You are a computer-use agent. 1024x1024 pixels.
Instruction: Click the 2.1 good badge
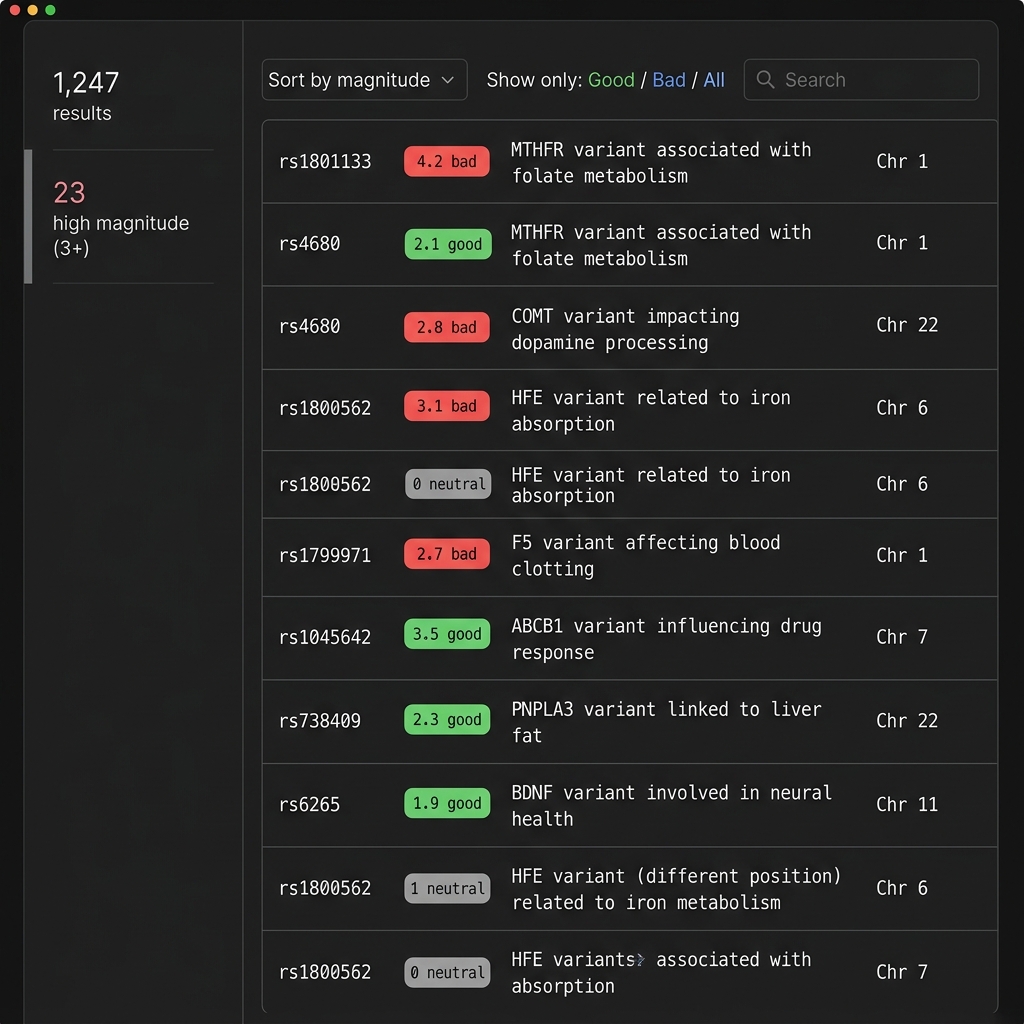447,244
